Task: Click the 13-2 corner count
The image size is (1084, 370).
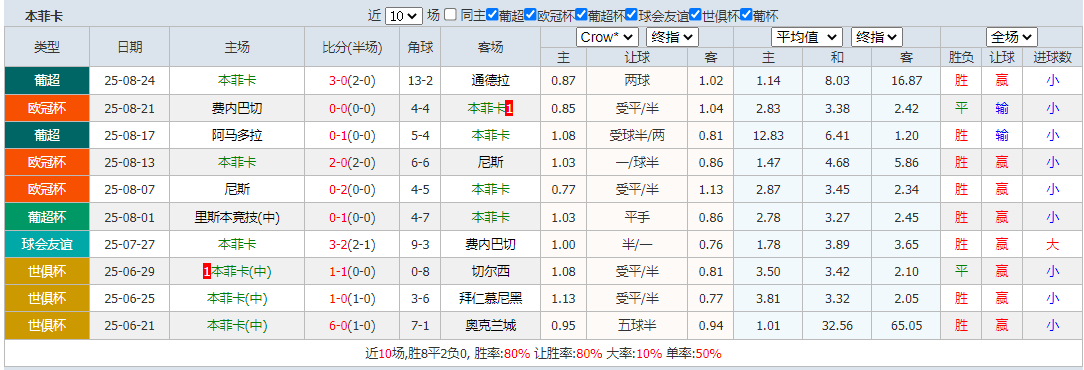Action: (420, 81)
